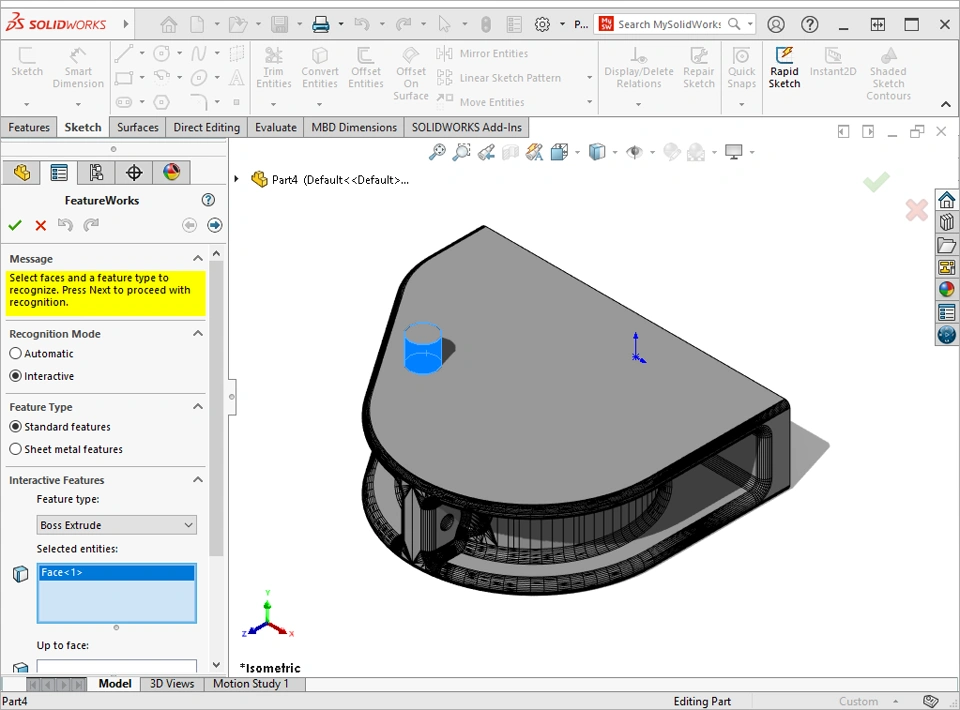Open the DisplayManager color sphere tab
960x710 pixels.
click(x=171, y=173)
